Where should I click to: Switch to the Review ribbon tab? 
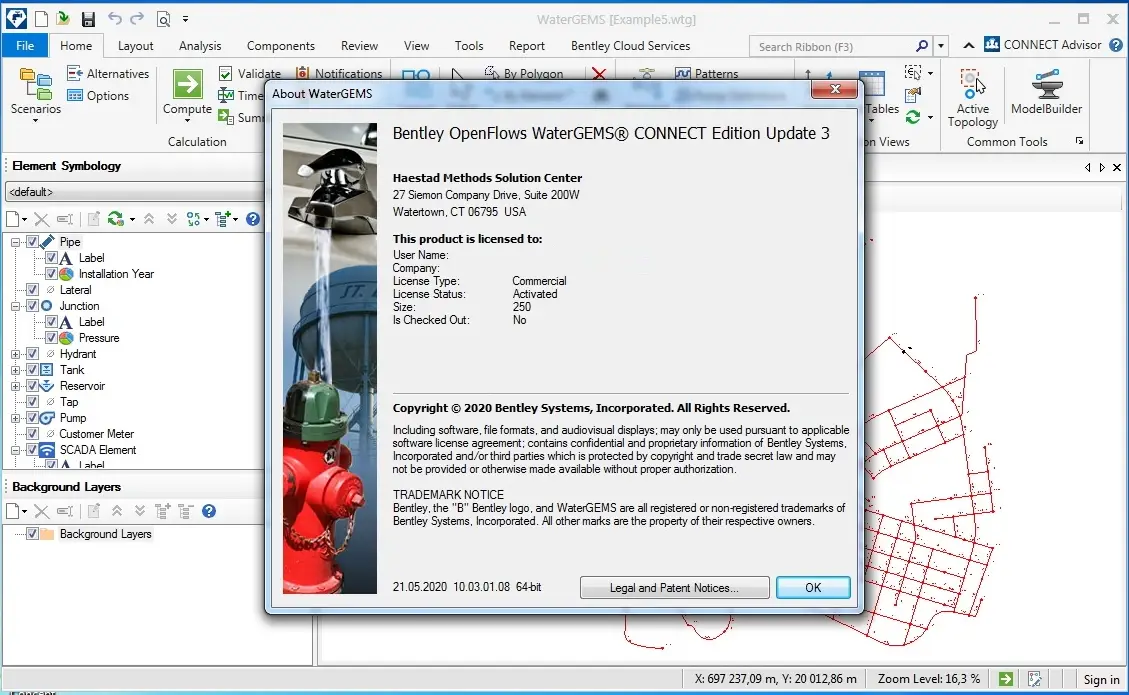click(x=359, y=45)
